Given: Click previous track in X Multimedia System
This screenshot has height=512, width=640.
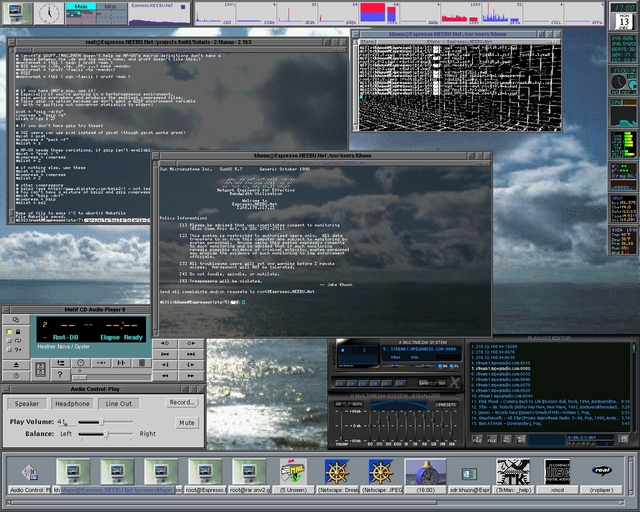Looking at the screenshot, I should click(x=341, y=383).
